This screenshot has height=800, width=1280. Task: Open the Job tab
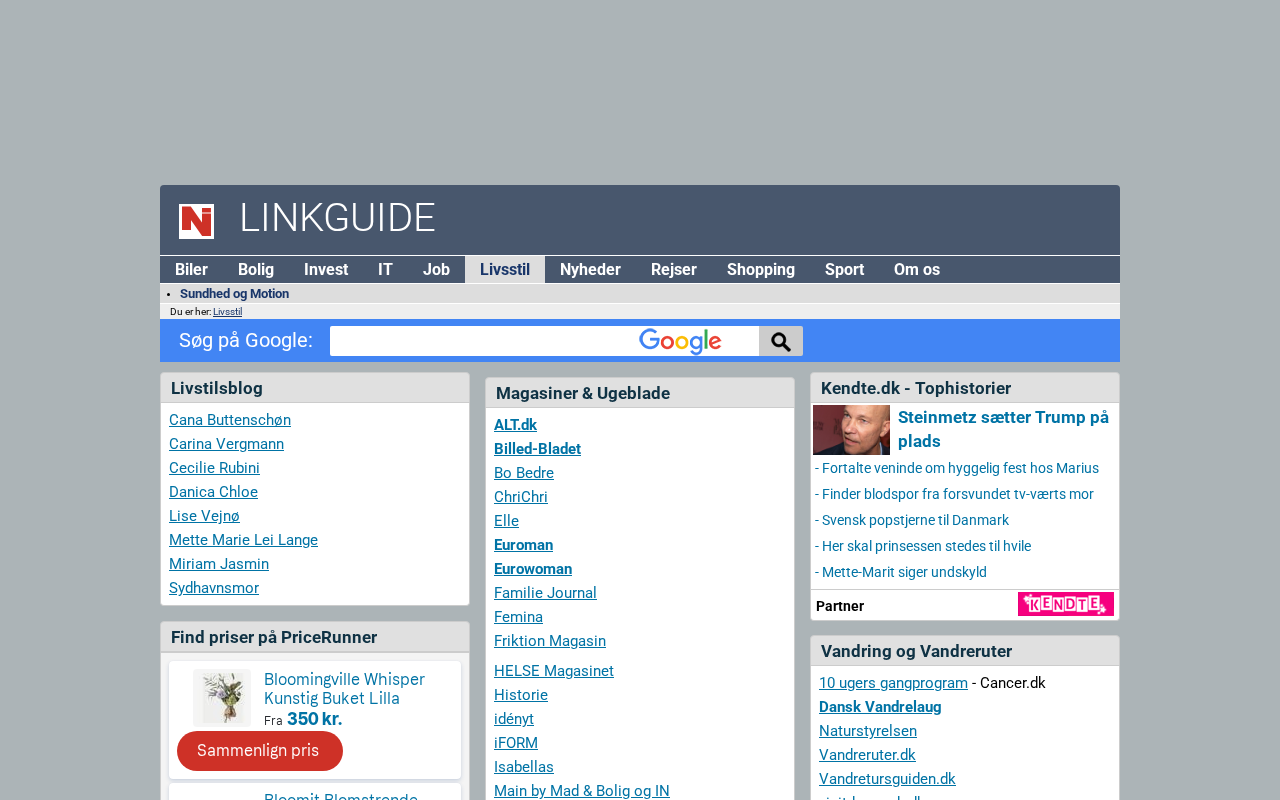436,270
